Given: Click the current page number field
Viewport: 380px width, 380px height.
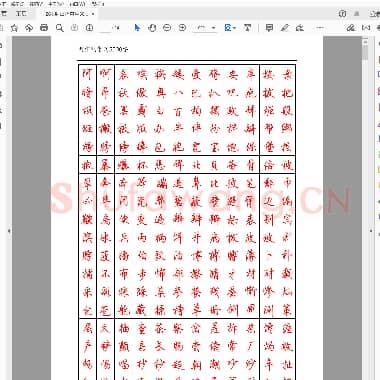Looking at the screenshot, I should [x=105, y=28].
